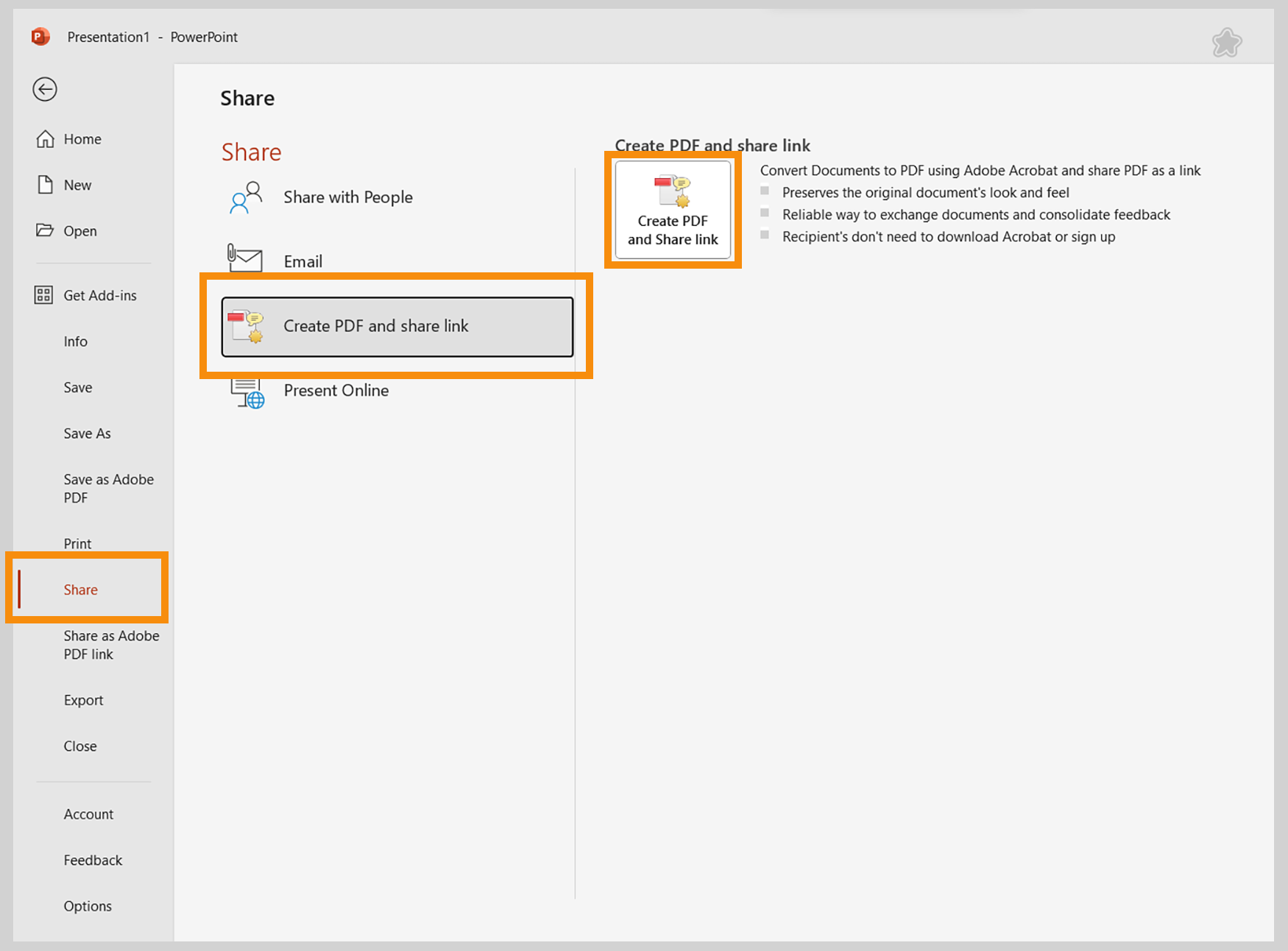Open Save as Adobe PDF
1288x951 pixels.
108,488
